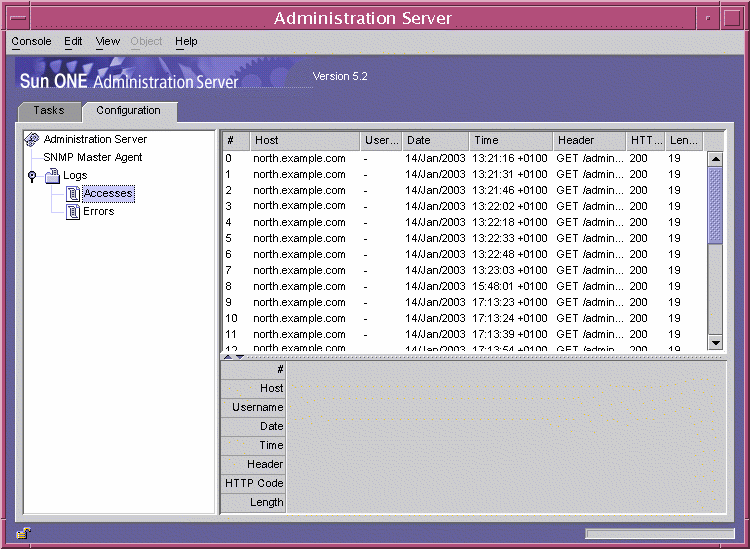Click the vertical scrollbar thumb
This screenshot has height=549, width=750.
[x=715, y=205]
